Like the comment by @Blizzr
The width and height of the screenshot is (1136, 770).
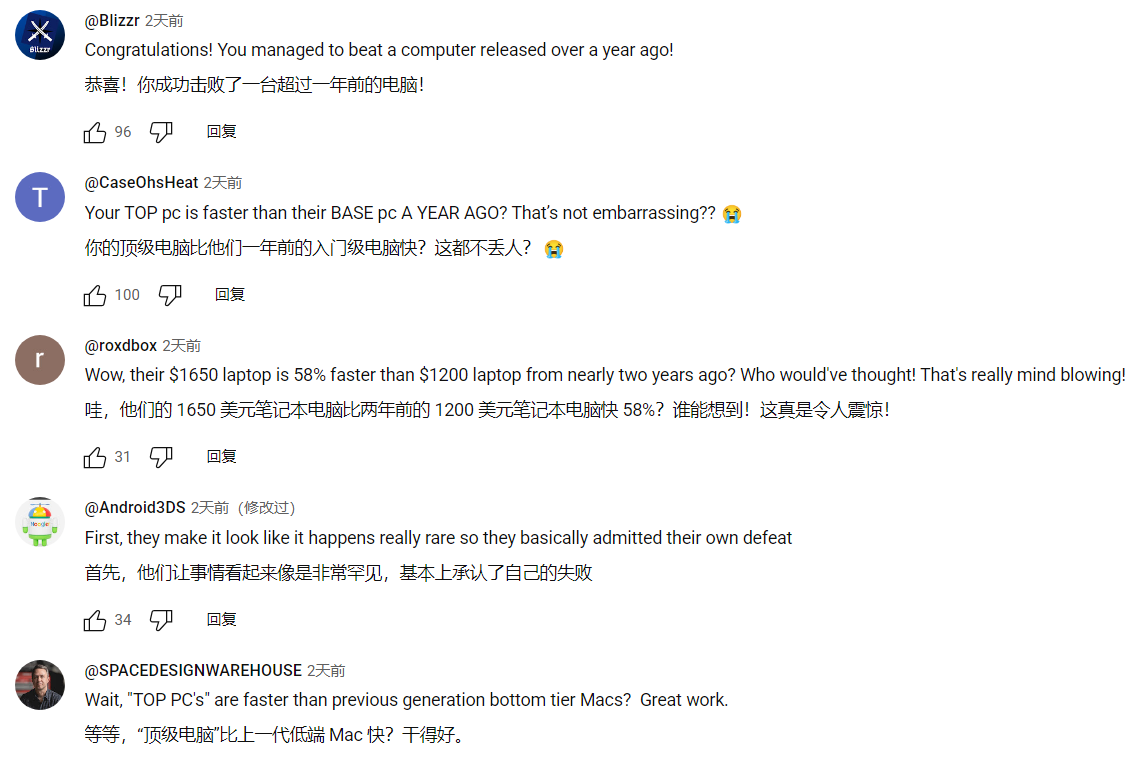coord(95,132)
